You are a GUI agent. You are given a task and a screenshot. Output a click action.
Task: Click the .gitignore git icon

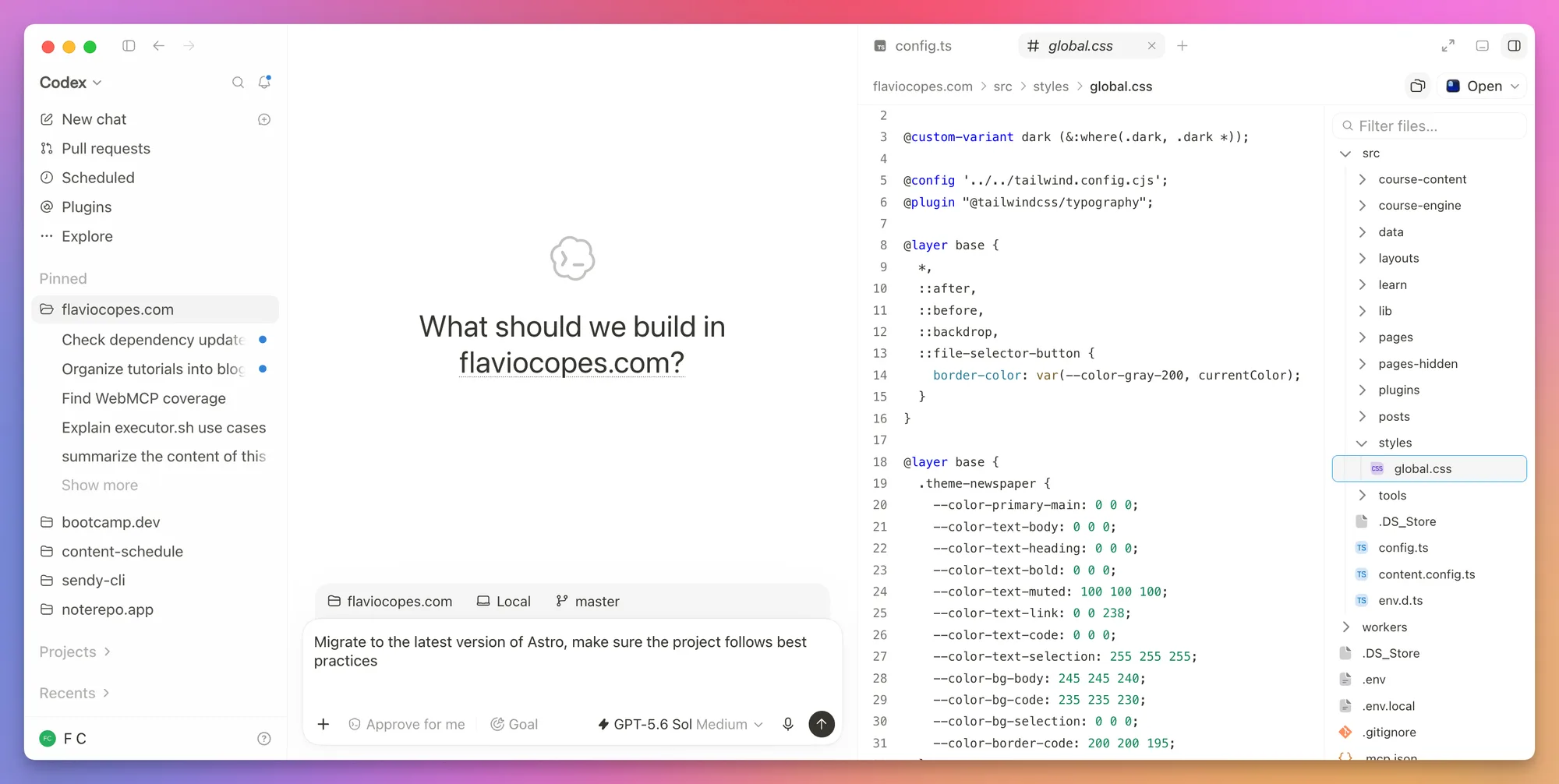[x=1345, y=732]
